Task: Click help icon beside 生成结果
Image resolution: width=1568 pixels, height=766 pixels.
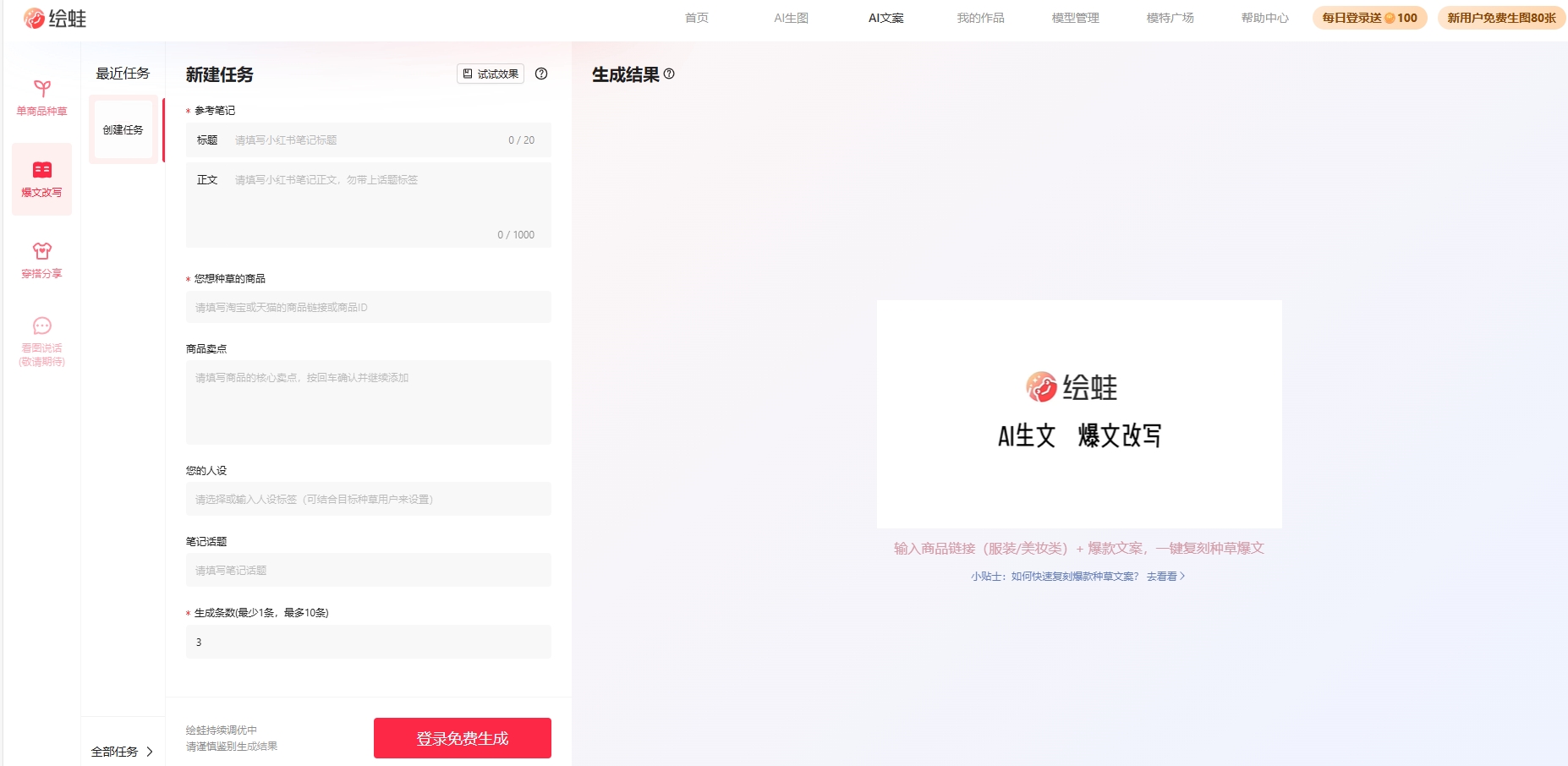Action: click(x=669, y=74)
